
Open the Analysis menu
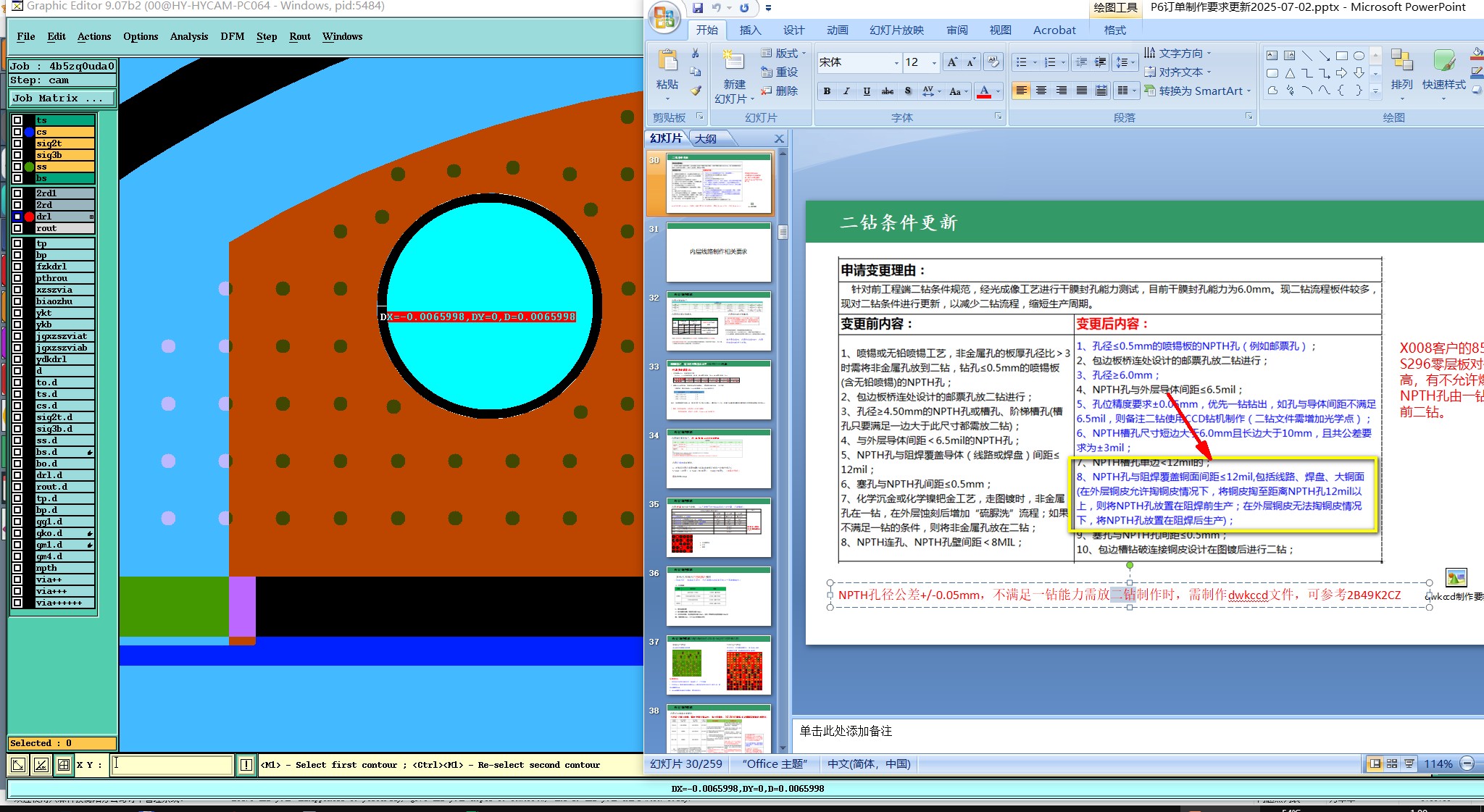pos(188,36)
